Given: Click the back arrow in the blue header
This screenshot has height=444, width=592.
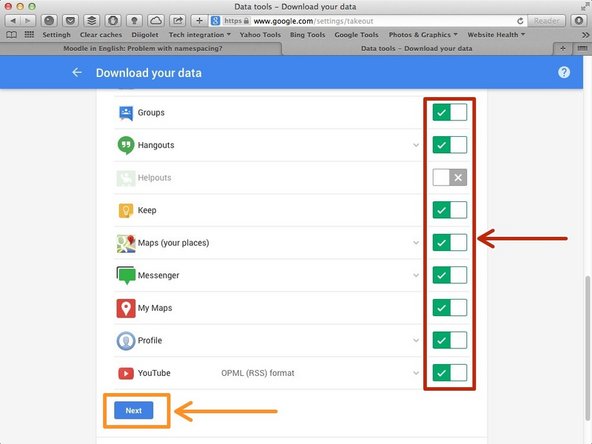Looking at the screenshot, I should pyautogui.click(x=77, y=72).
